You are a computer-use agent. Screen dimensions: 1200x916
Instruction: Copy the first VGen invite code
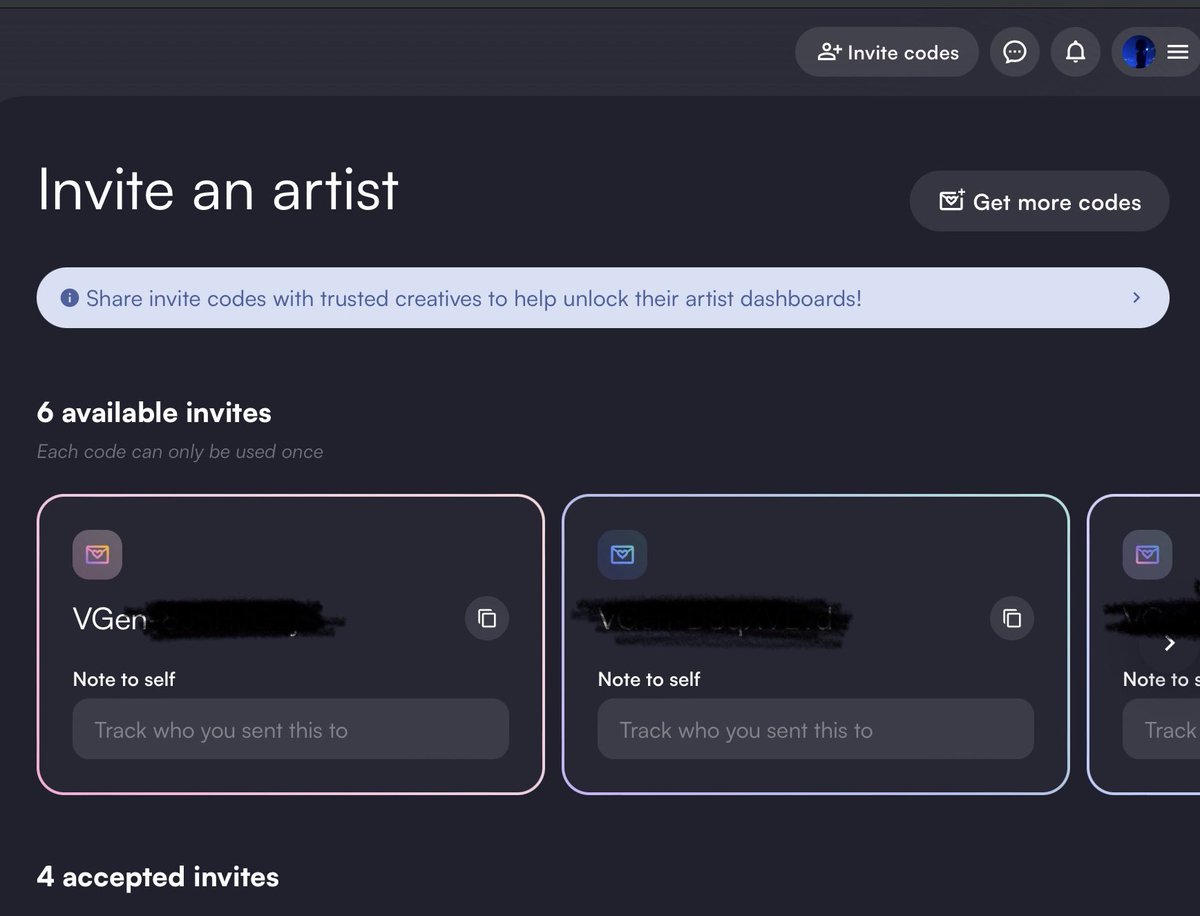click(x=487, y=618)
